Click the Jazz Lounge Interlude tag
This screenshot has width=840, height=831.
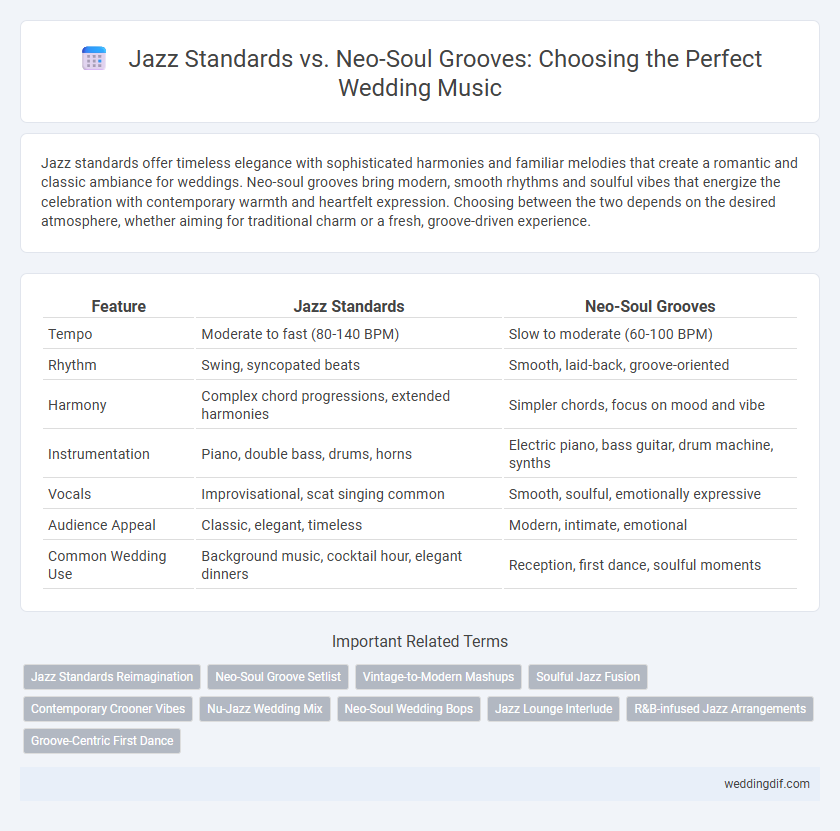pyautogui.click(x=553, y=709)
